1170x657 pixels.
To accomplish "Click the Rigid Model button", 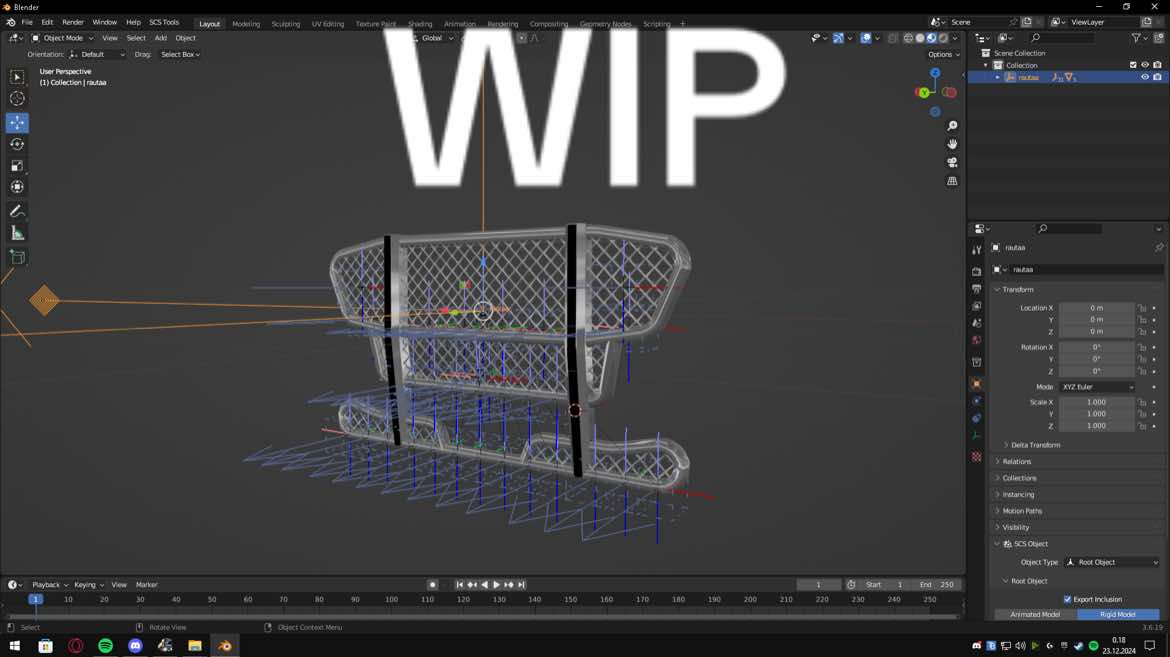I will point(1118,614).
